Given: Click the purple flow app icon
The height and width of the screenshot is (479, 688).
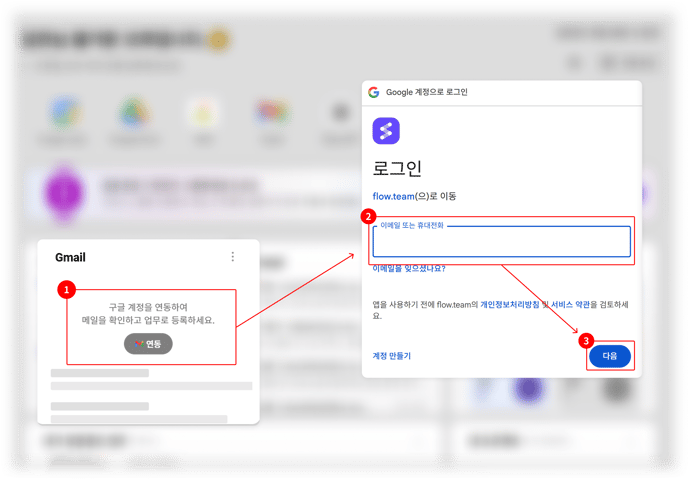Looking at the screenshot, I should (386, 131).
